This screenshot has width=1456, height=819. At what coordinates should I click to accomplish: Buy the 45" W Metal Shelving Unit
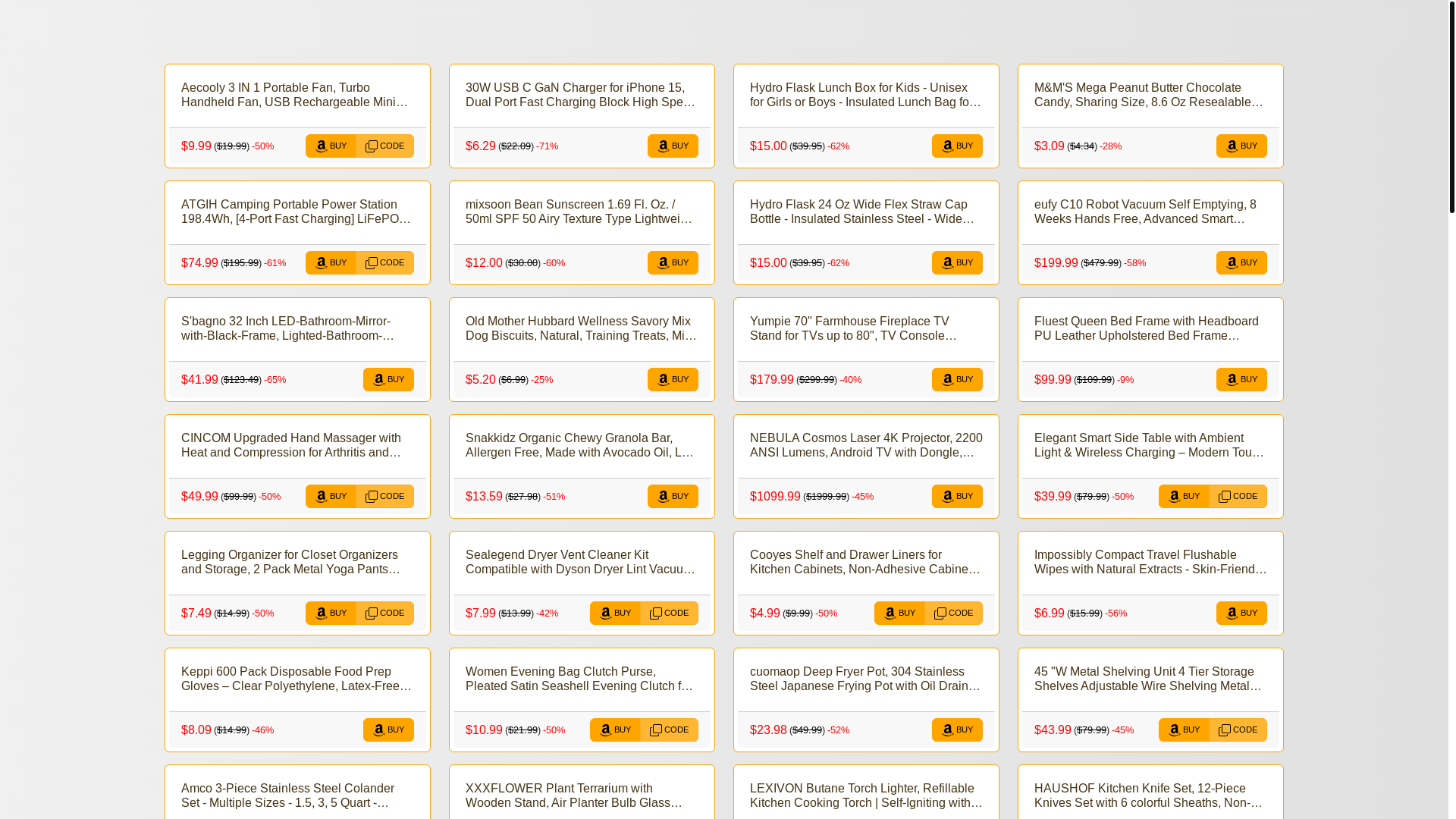click(x=1184, y=730)
